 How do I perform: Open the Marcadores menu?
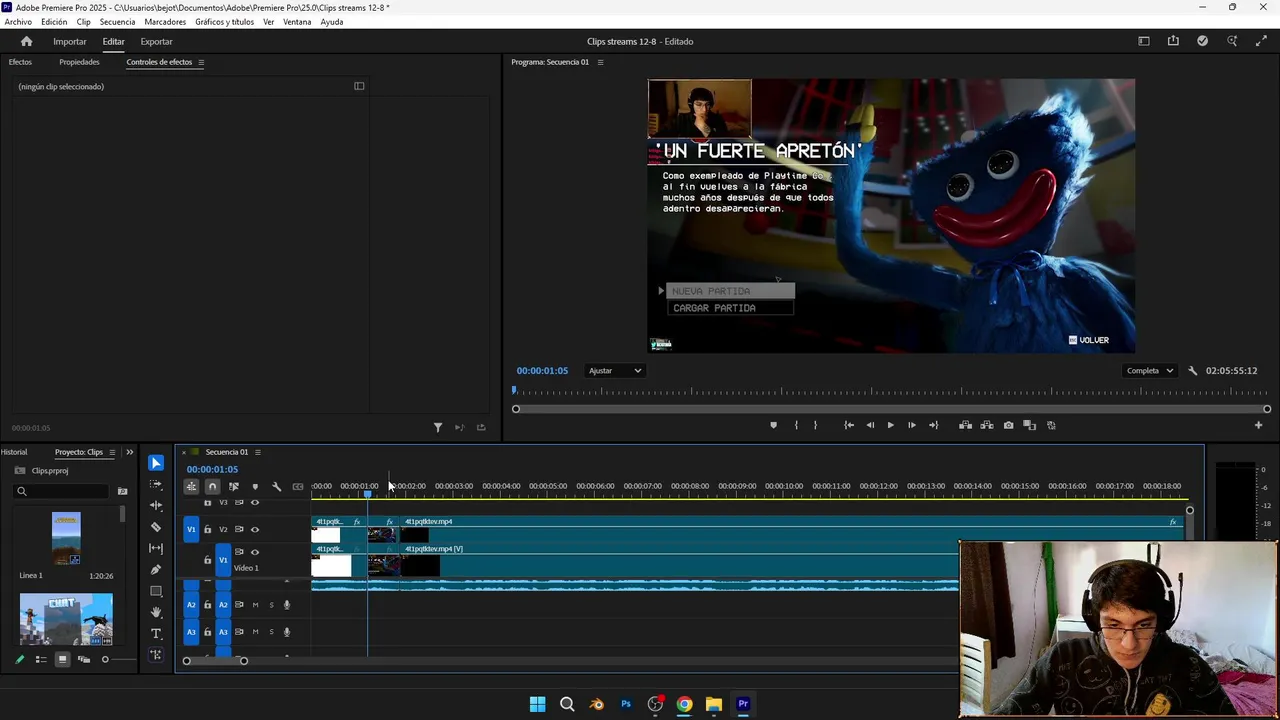point(165,22)
